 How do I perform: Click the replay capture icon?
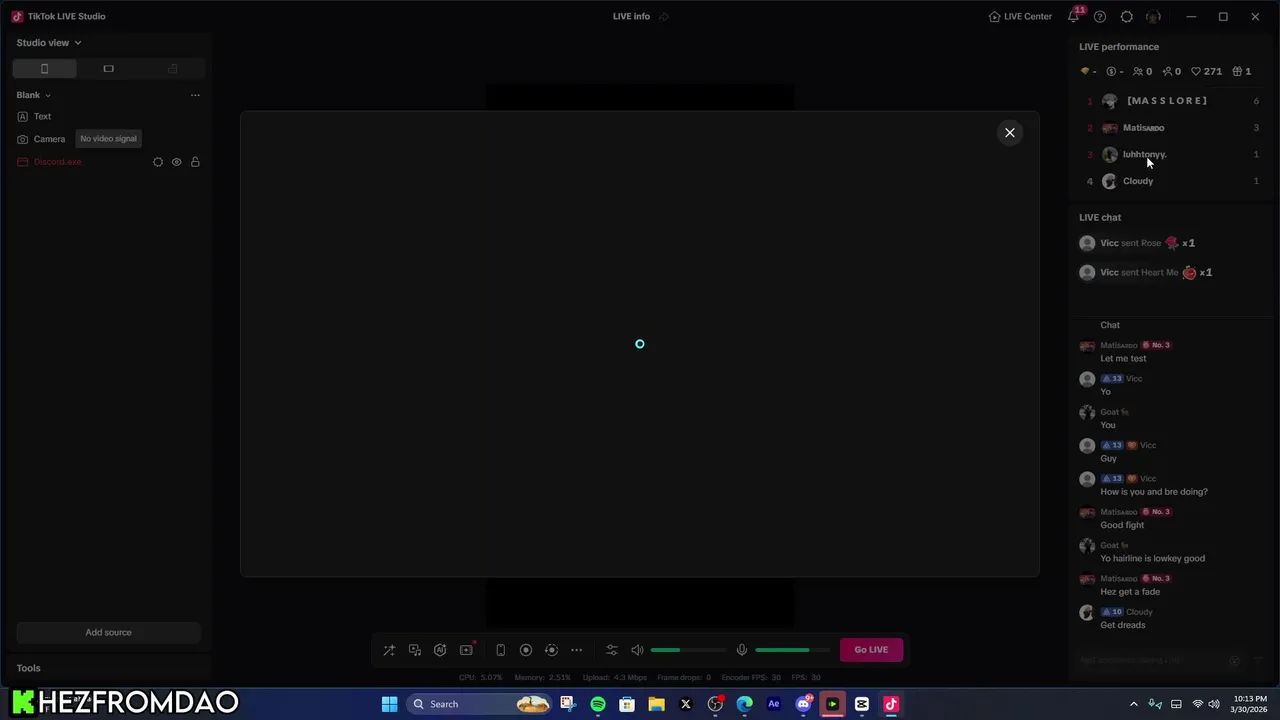point(551,650)
